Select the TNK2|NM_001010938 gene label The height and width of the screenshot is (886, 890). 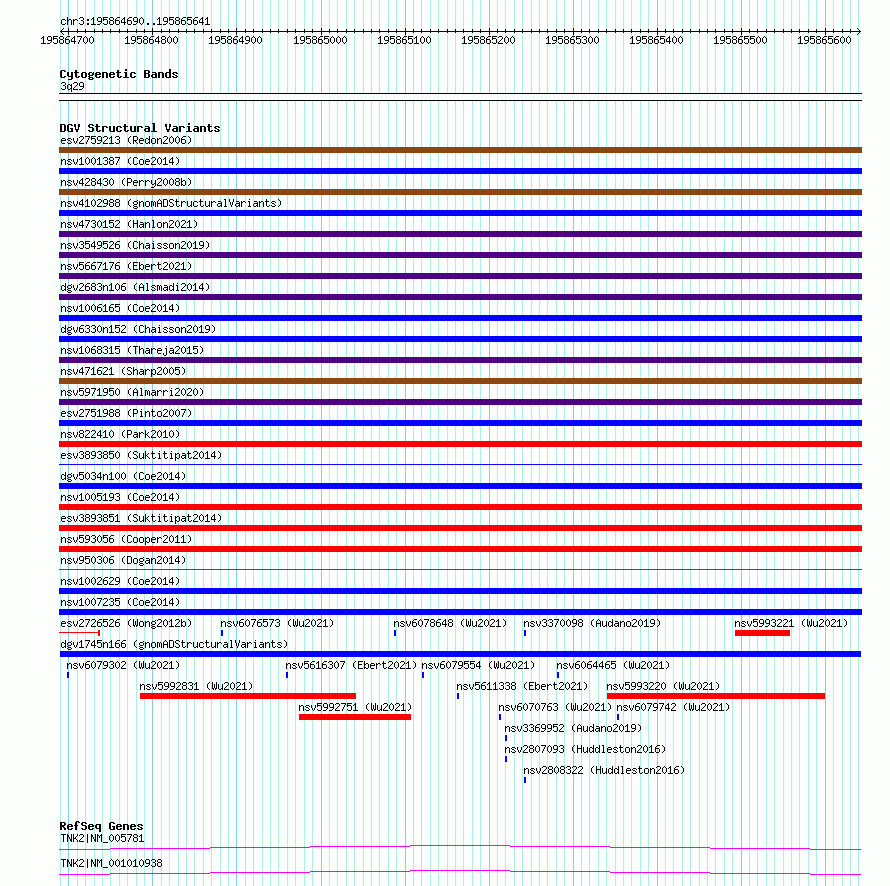pos(111,863)
